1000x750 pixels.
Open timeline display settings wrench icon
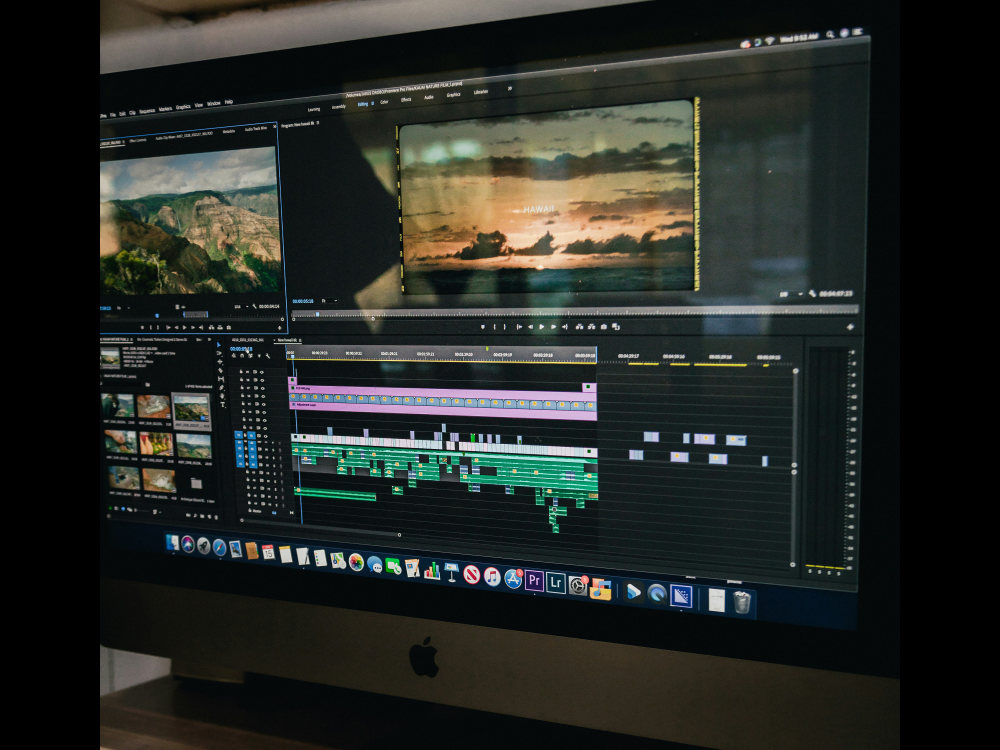(268, 356)
